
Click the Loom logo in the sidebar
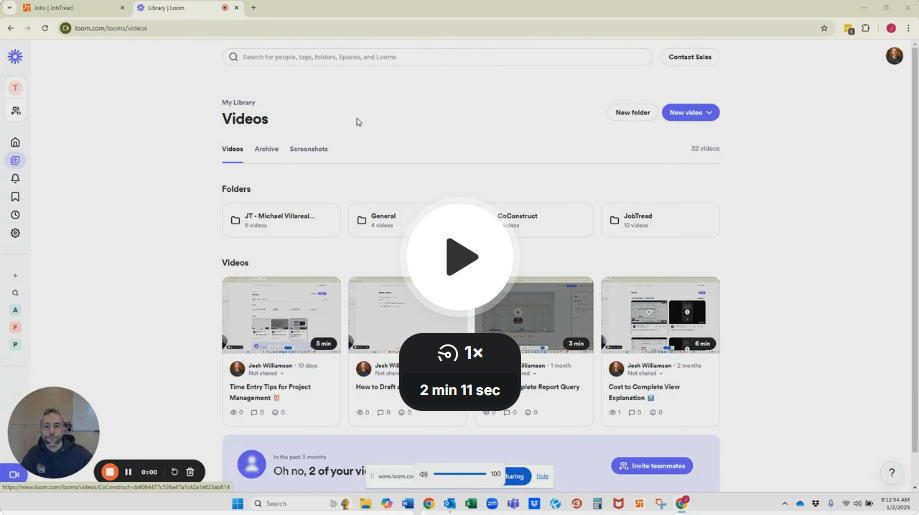pos(15,56)
